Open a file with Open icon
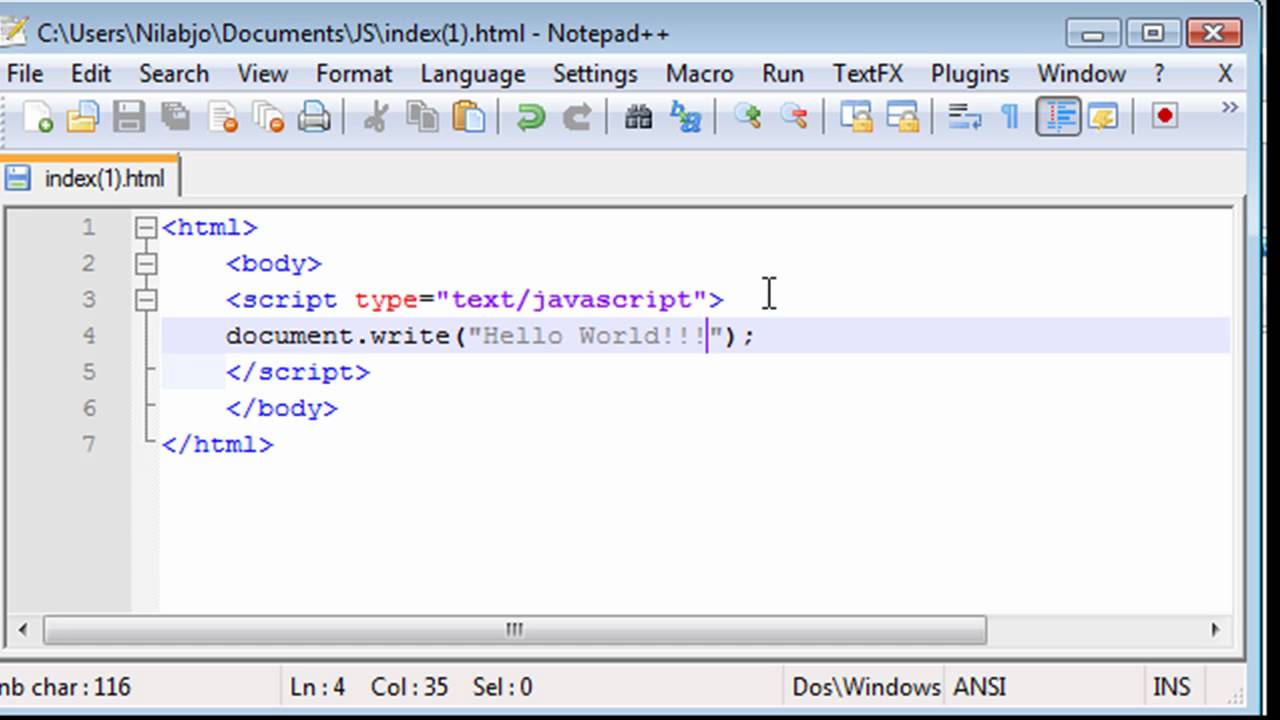This screenshot has width=1280, height=720. tap(83, 117)
